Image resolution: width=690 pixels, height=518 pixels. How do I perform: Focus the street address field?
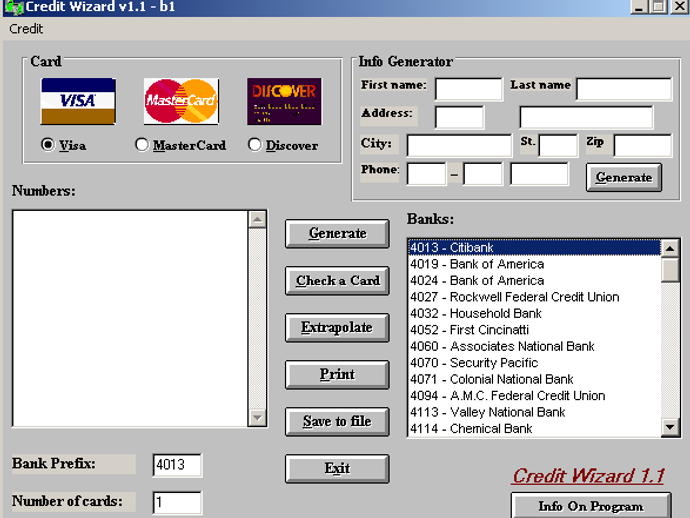point(586,117)
